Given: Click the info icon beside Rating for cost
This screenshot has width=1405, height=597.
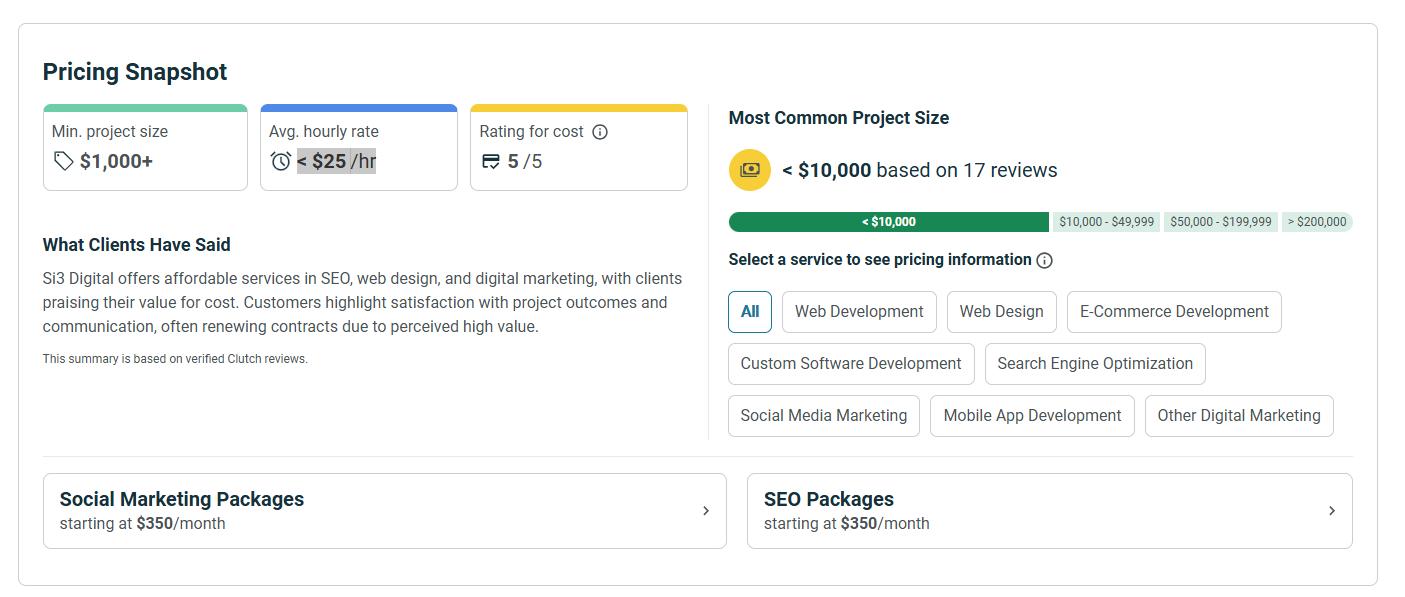Looking at the screenshot, I should (x=600, y=132).
